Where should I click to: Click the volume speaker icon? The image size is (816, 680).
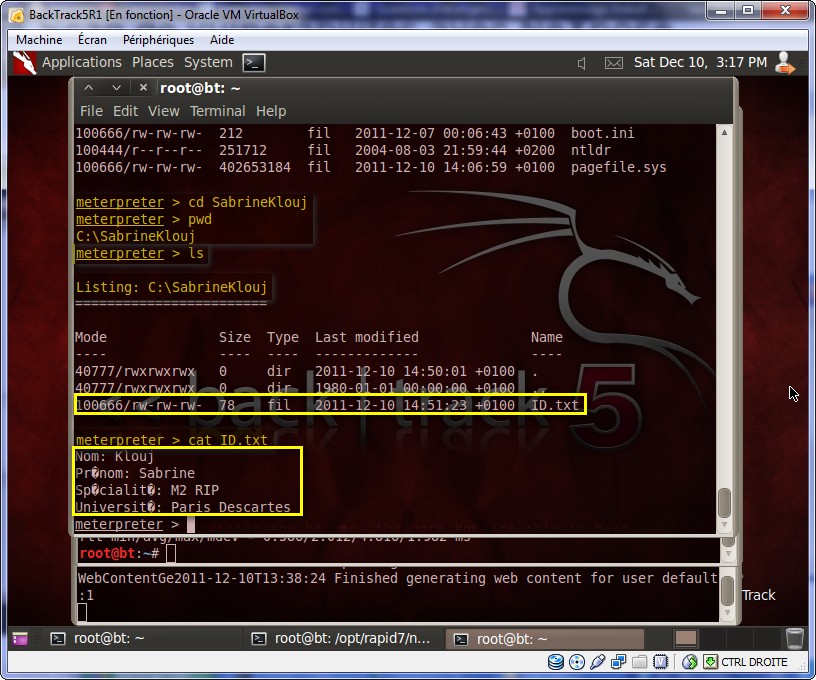pyautogui.click(x=582, y=63)
